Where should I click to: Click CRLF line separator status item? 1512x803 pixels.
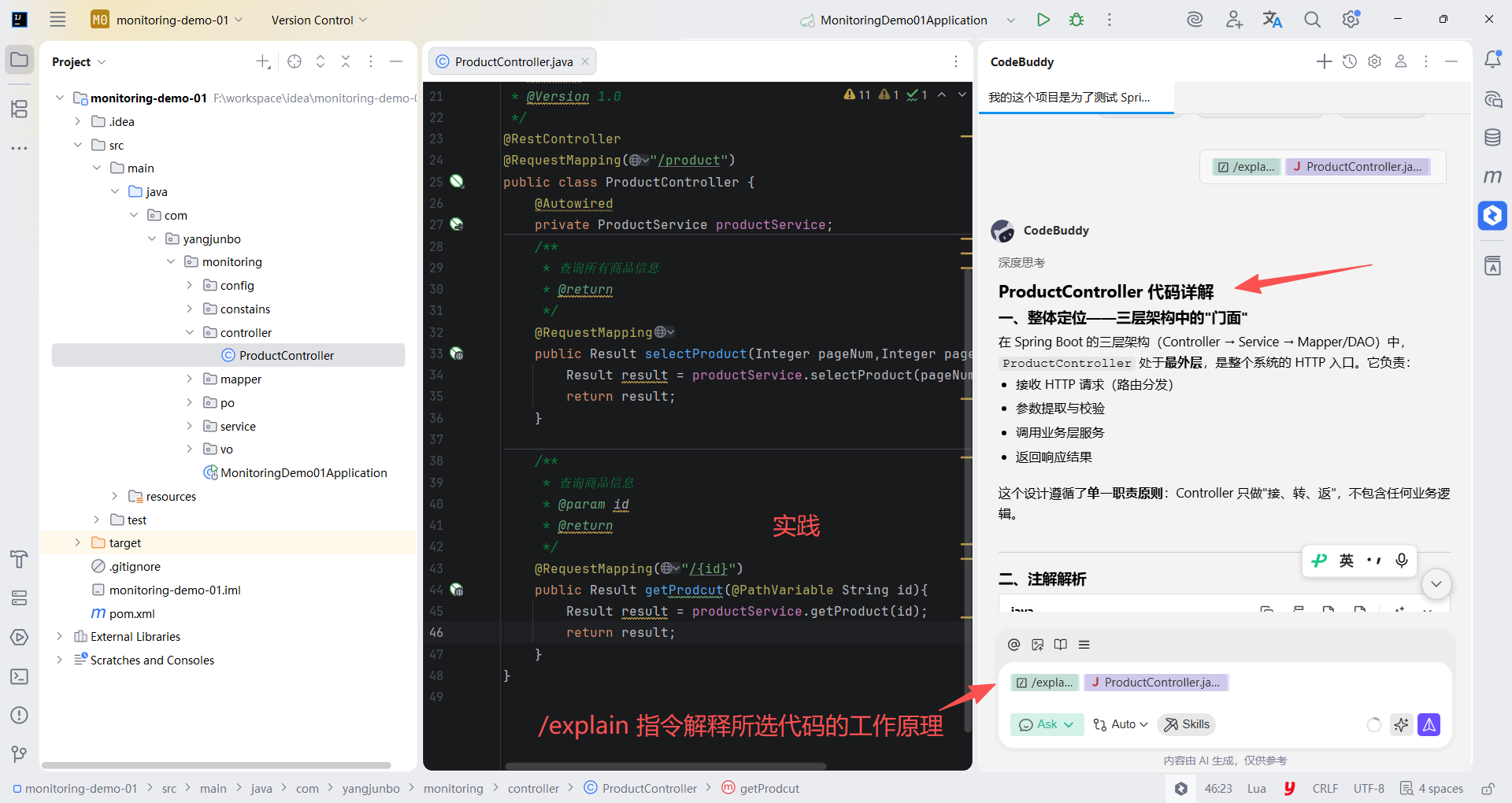1325,788
